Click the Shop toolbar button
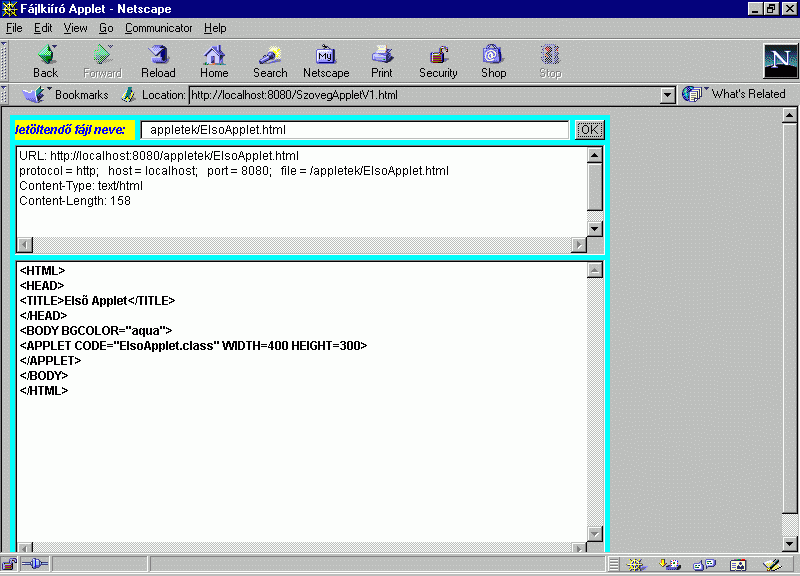 point(493,61)
